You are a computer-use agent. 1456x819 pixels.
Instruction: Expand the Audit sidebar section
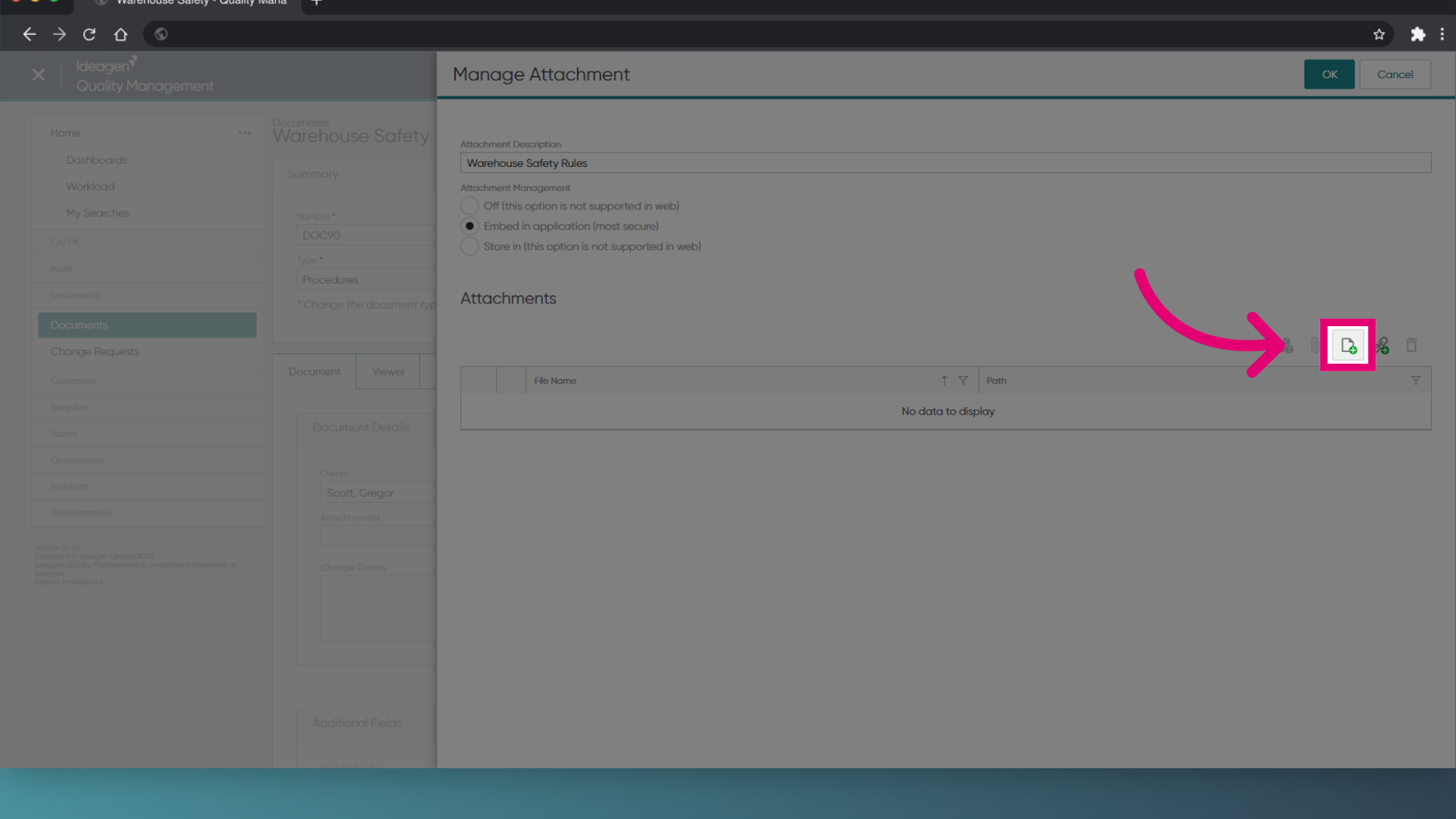148,269
